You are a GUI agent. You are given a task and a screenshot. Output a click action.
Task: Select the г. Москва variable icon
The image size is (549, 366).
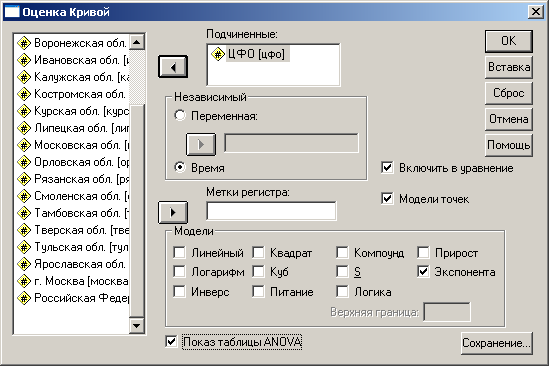[x=24, y=281]
